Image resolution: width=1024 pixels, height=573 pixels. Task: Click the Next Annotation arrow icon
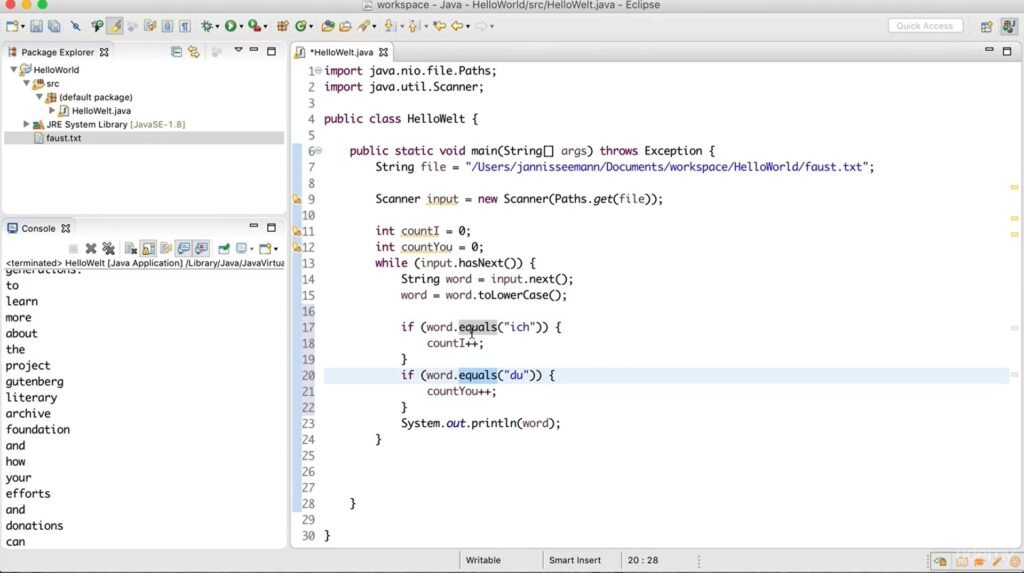click(390, 26)
